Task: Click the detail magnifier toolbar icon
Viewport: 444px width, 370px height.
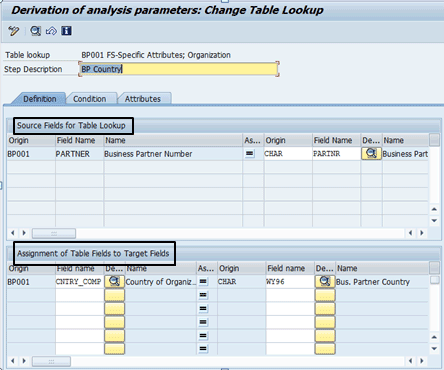Action: [x=35, y=31]
